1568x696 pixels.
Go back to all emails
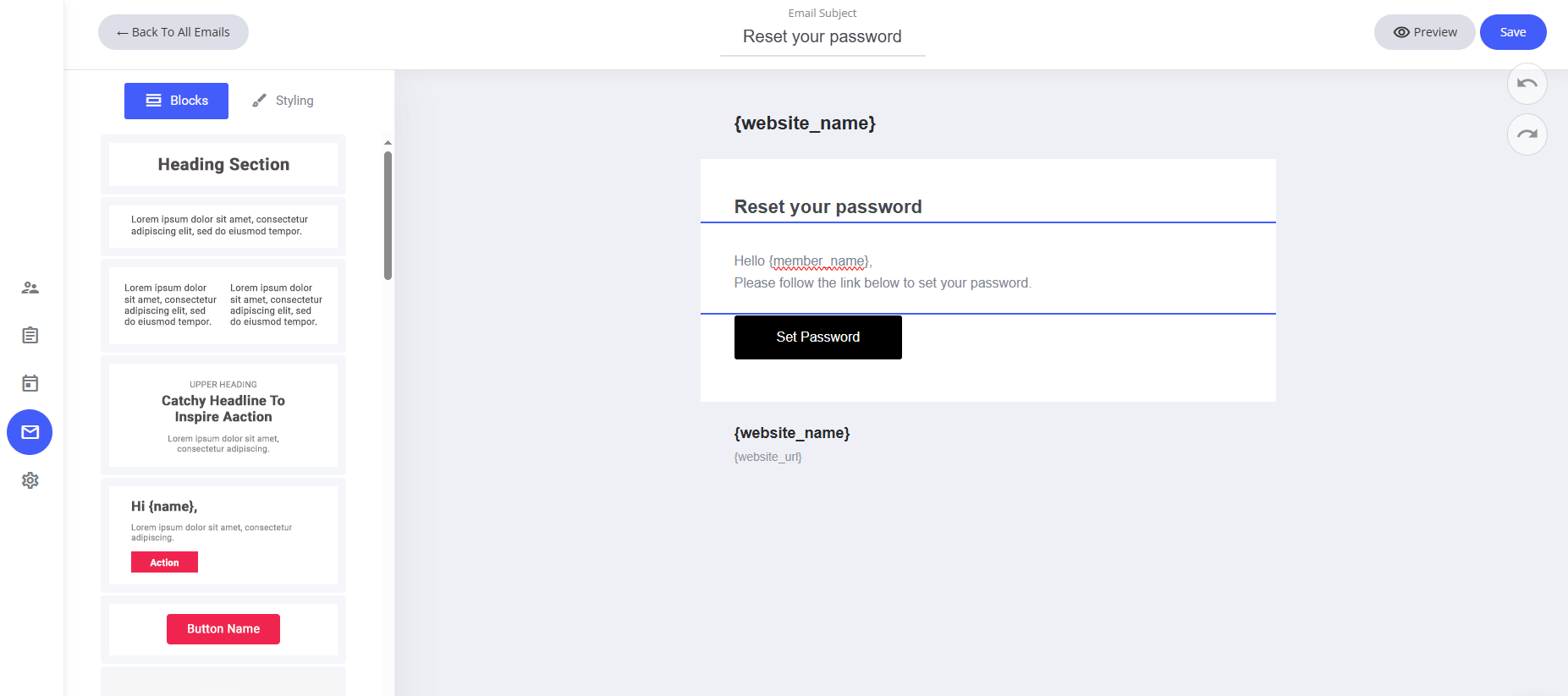click(173, 32)
